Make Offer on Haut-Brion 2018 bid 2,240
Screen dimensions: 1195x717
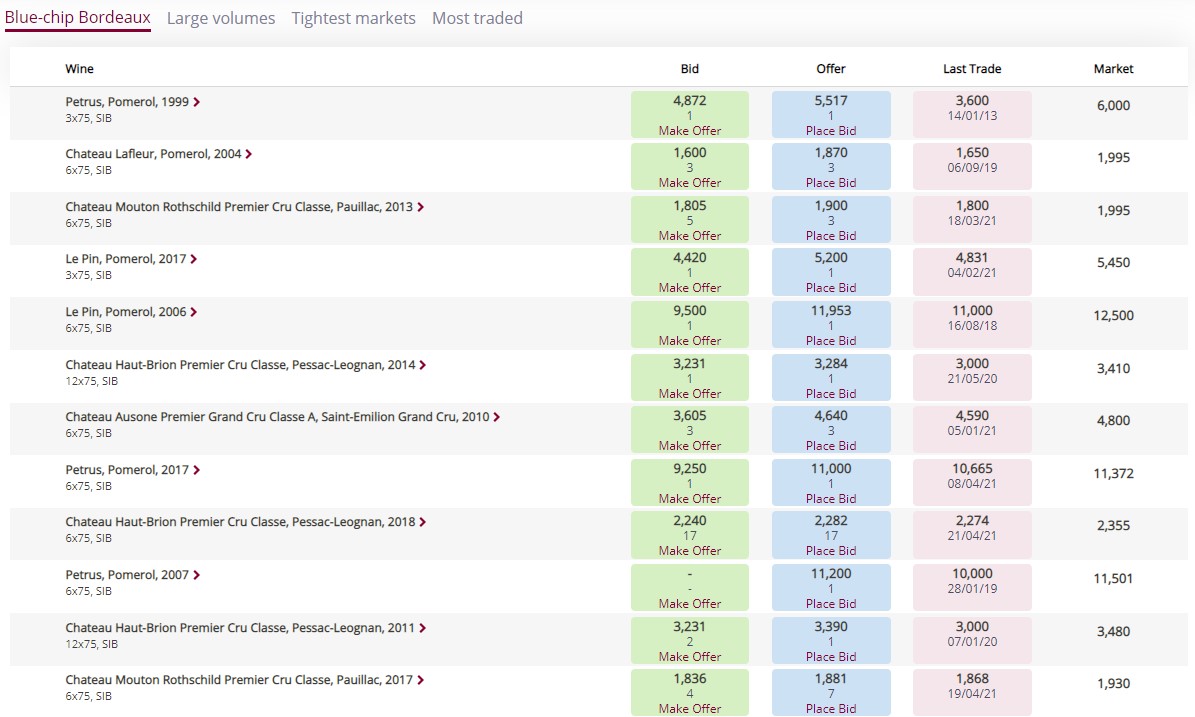tap(690, 551)
